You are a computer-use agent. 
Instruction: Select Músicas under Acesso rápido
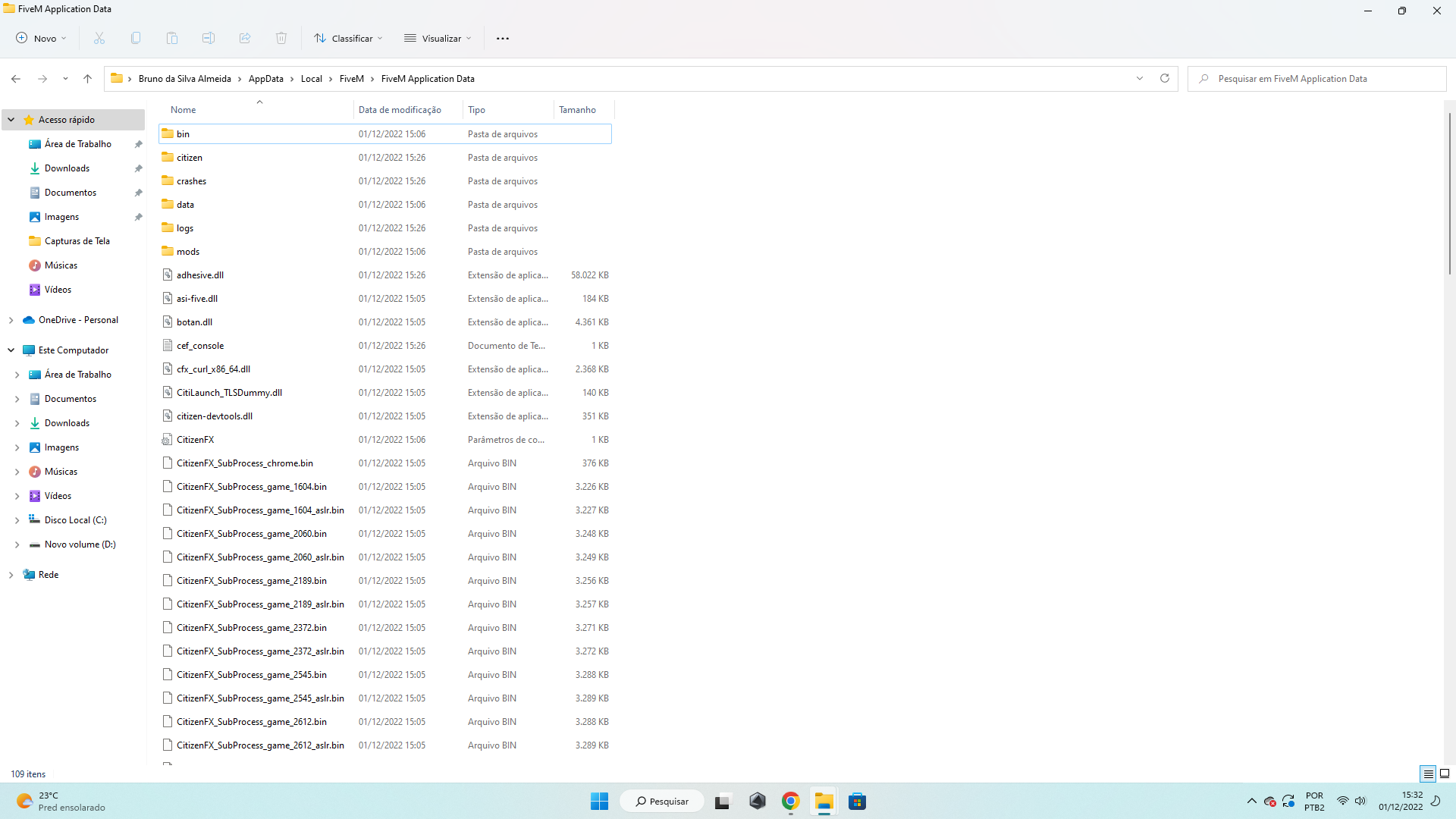click(61, 265)
